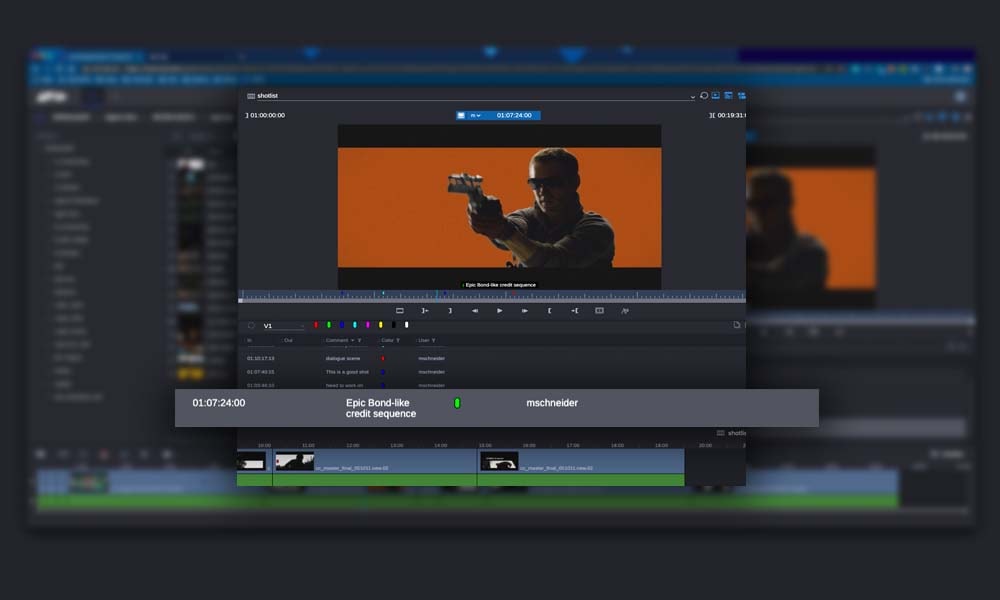
Task: Click the cyan marker on the viewer ruler
Action: click(x=383, y=293)
